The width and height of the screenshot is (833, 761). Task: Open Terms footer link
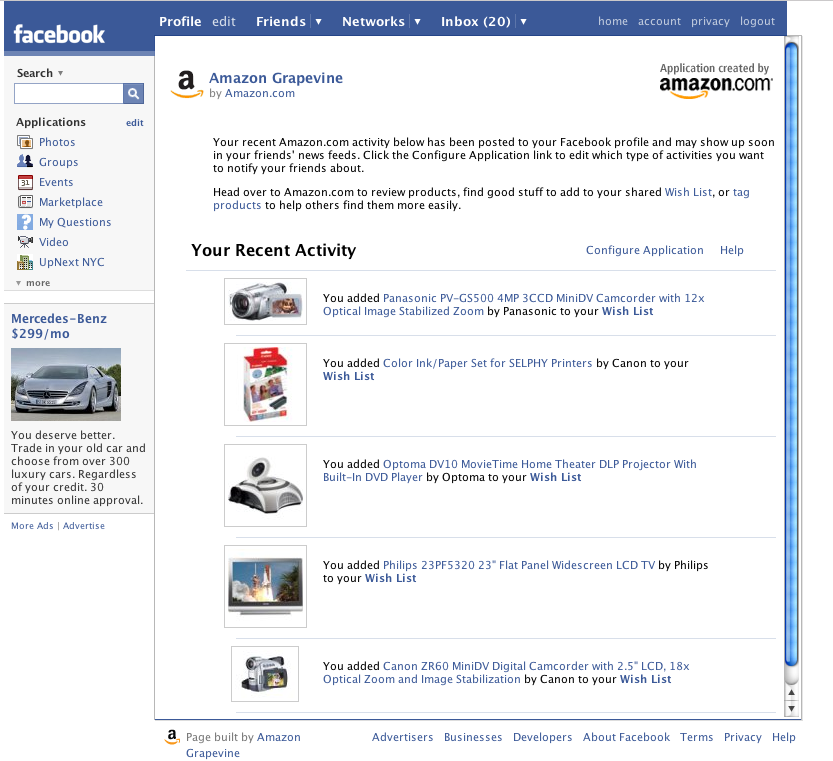coord(696,737)
